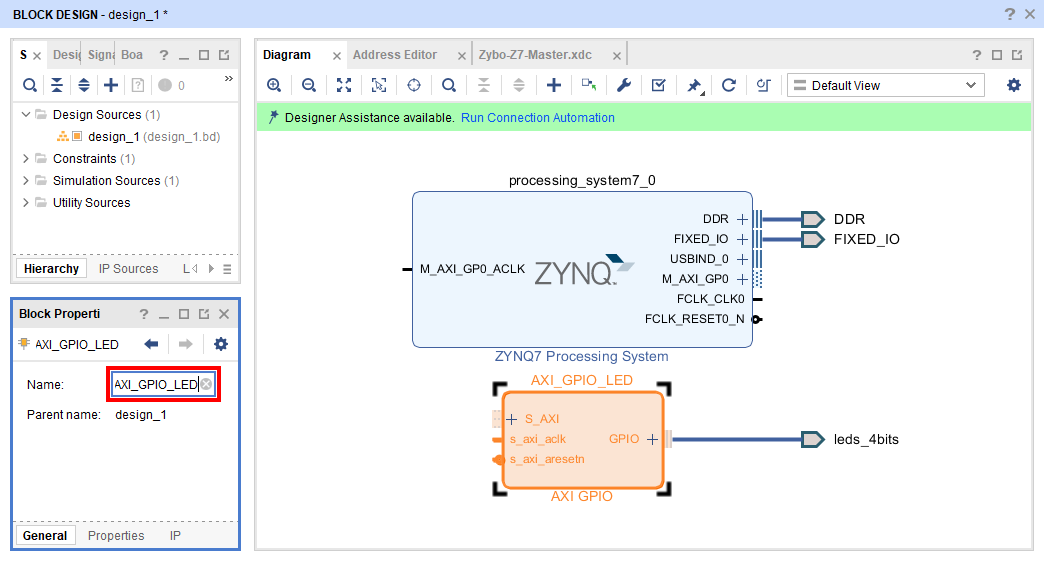Clear the Name field with the x icon
The height and width of the screenshot is (561, 1044).
(206, 384)
